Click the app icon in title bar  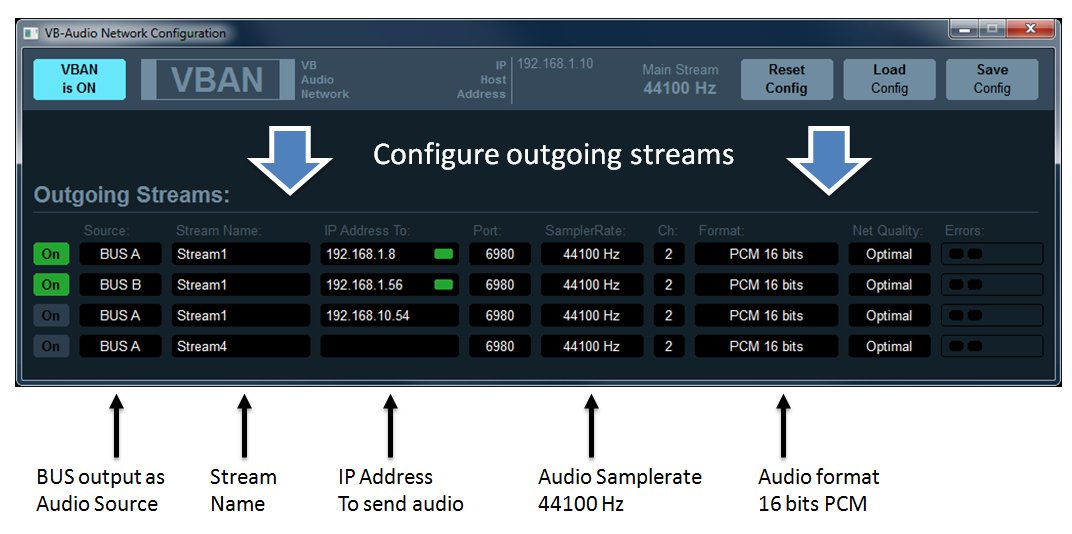(32, 33)
